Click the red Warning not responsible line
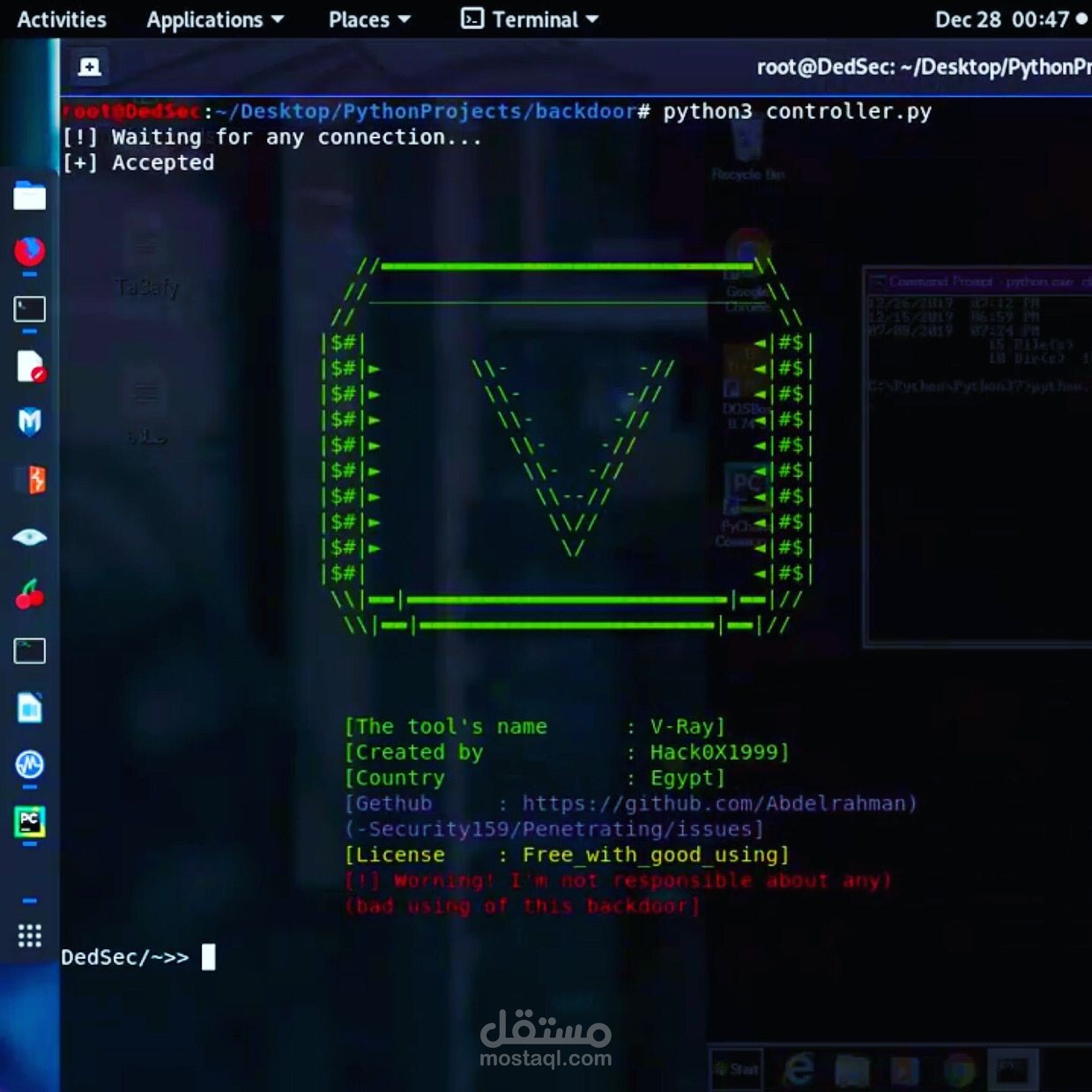 [618, 880]
